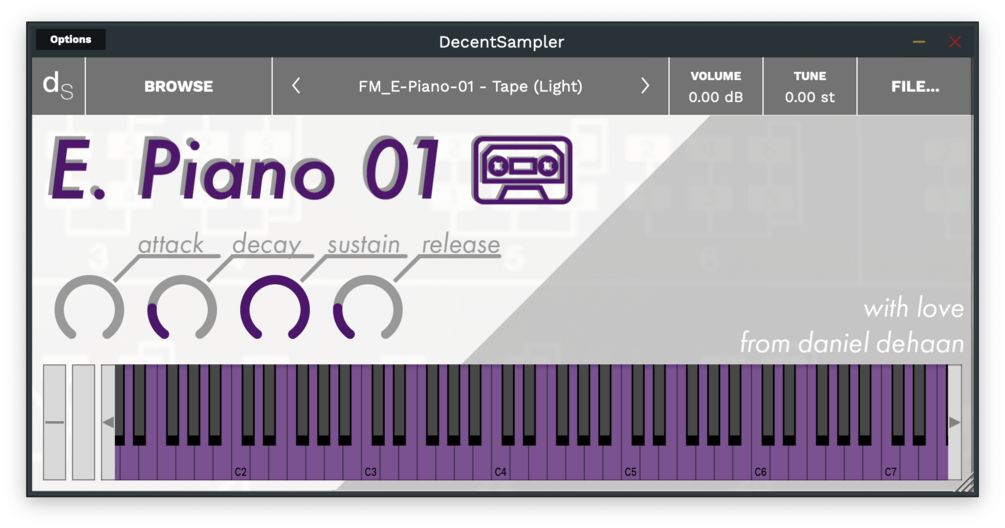Go to the next preset arrow

(645, 86)
